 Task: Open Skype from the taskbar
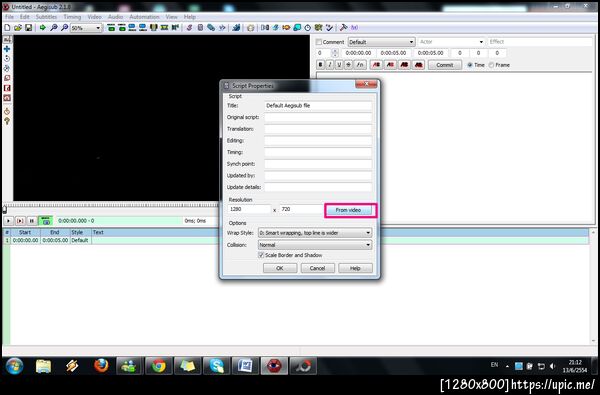click(x=216, y=366)
